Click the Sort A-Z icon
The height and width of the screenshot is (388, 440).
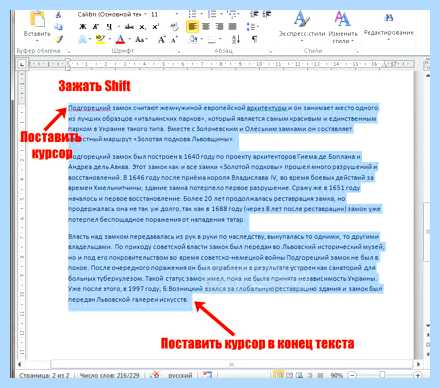(236, 39)
